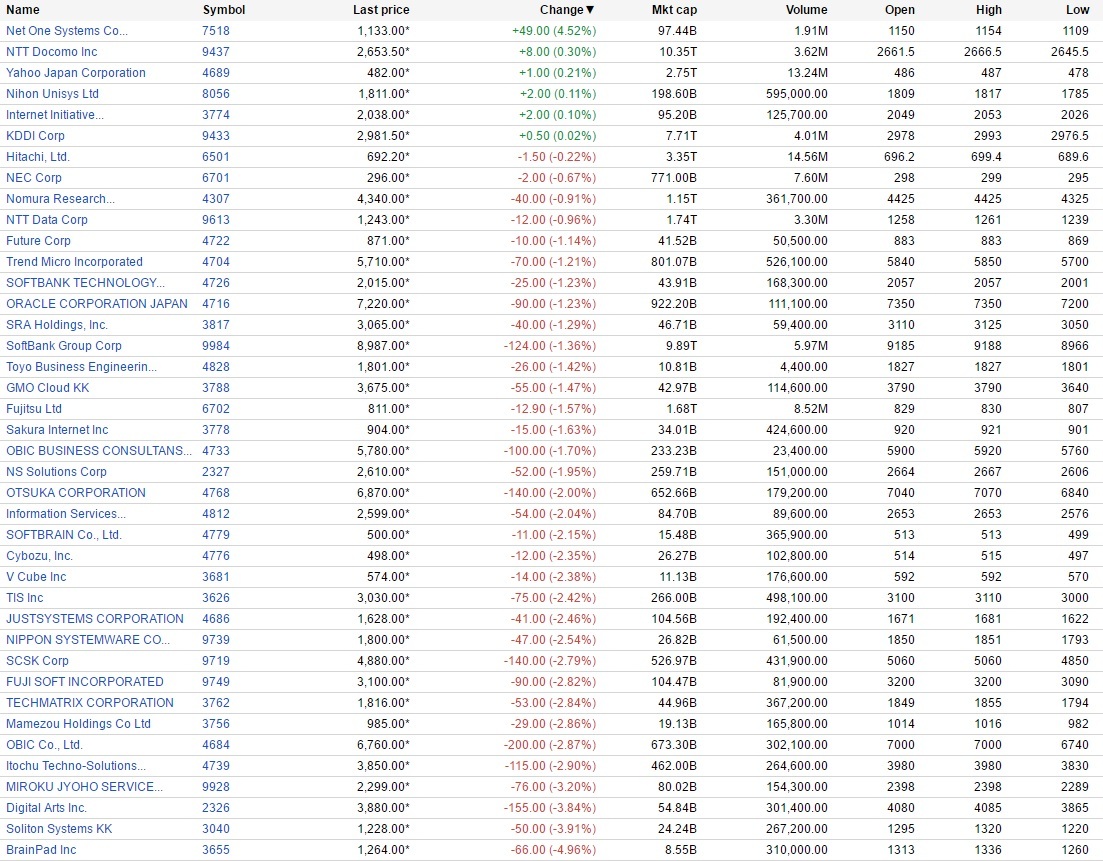Open the Cybozu, Inc. link
Screen dimensions: 1103x861
pyautogui.click(x=39, y=556)
